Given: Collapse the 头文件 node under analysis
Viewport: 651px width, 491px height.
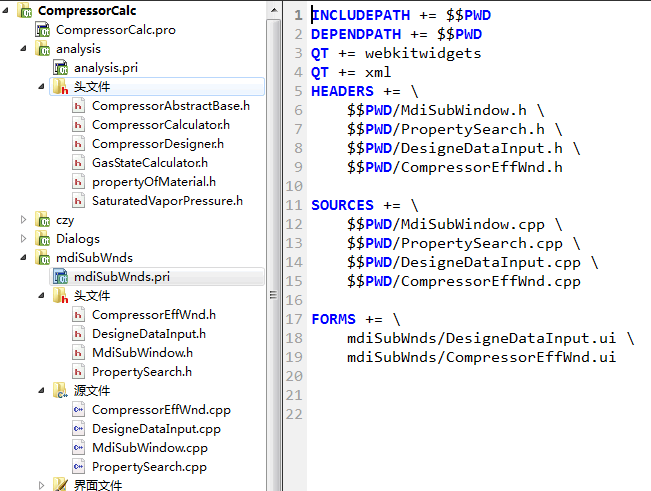Looking at the screenshot, I should [42, 87].
